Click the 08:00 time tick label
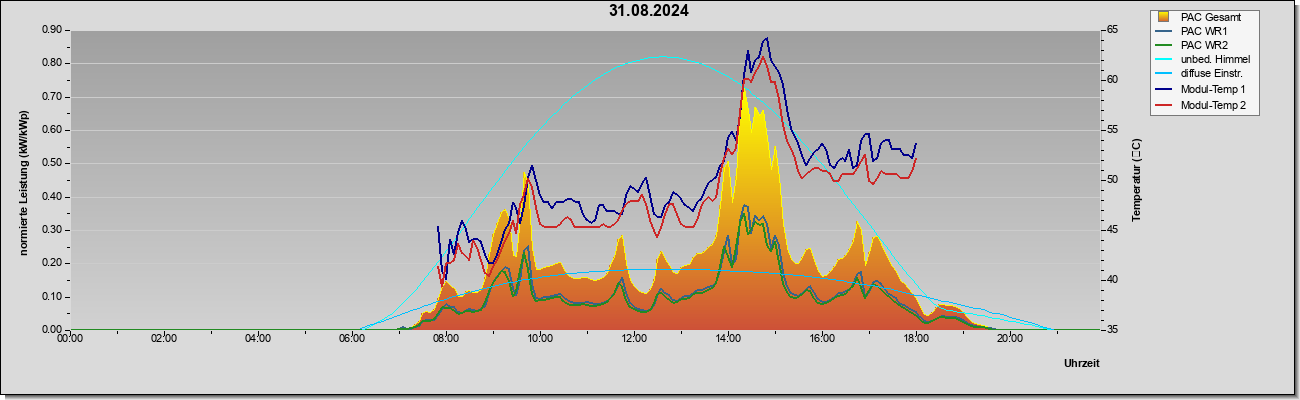The width and height of the screenshot is (1300, 400). coord(446,340)
